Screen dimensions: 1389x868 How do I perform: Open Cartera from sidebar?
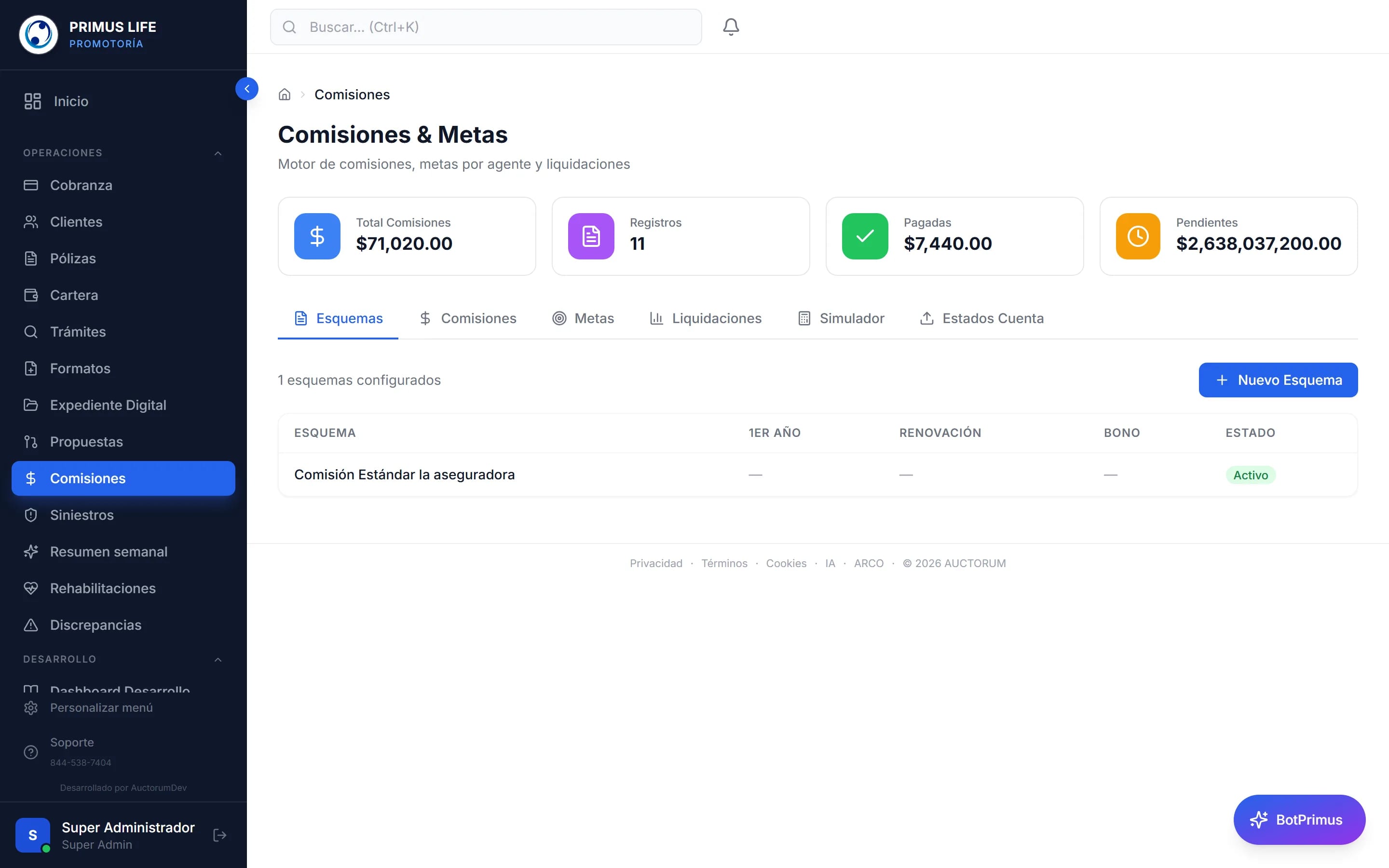pyautogui.click(x=123, y=295)
